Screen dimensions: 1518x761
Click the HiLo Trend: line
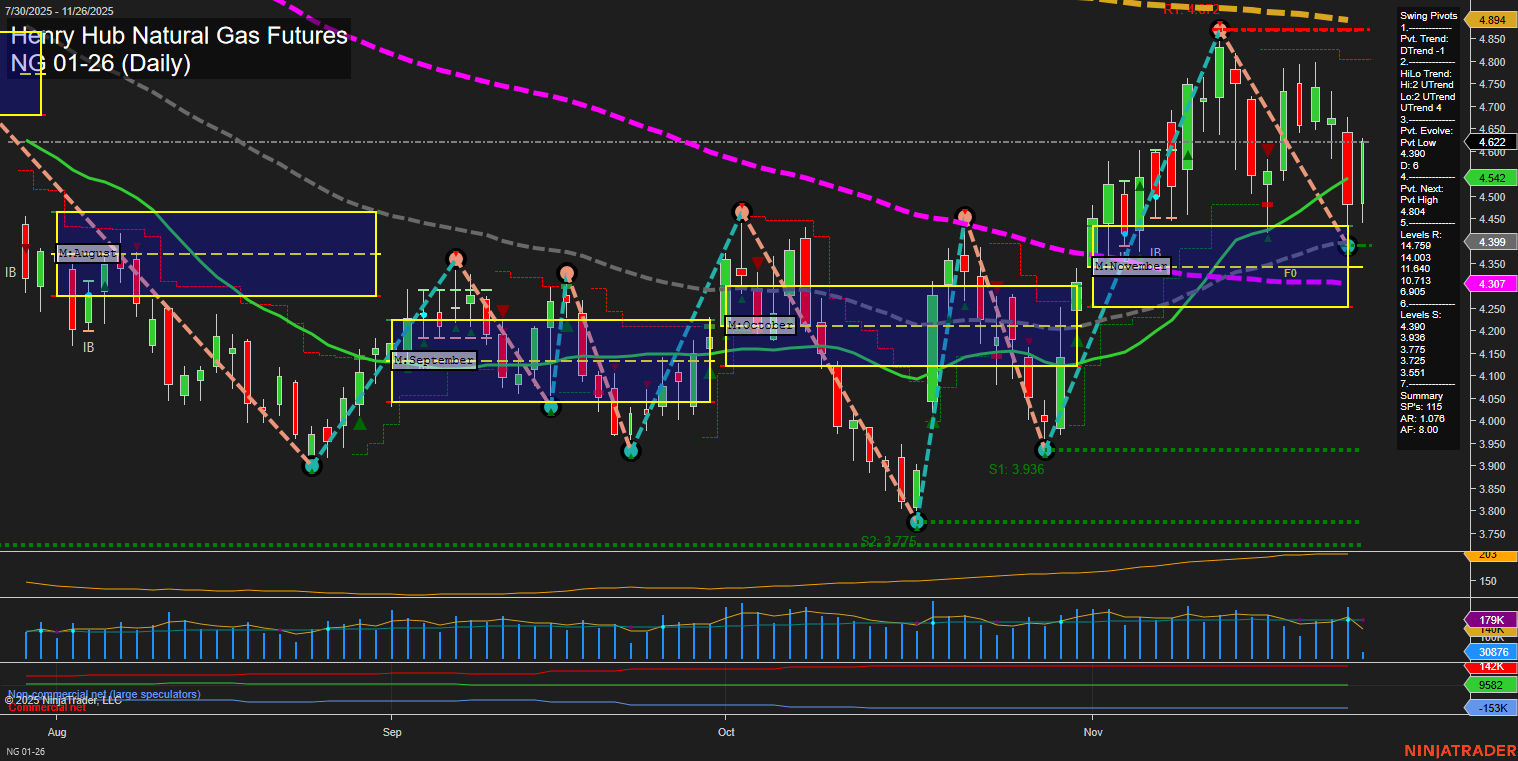click(x=1426, y=73)
